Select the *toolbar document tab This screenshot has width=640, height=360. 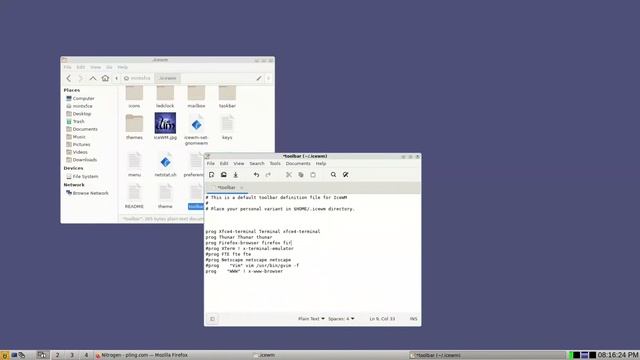pos(226,187)
